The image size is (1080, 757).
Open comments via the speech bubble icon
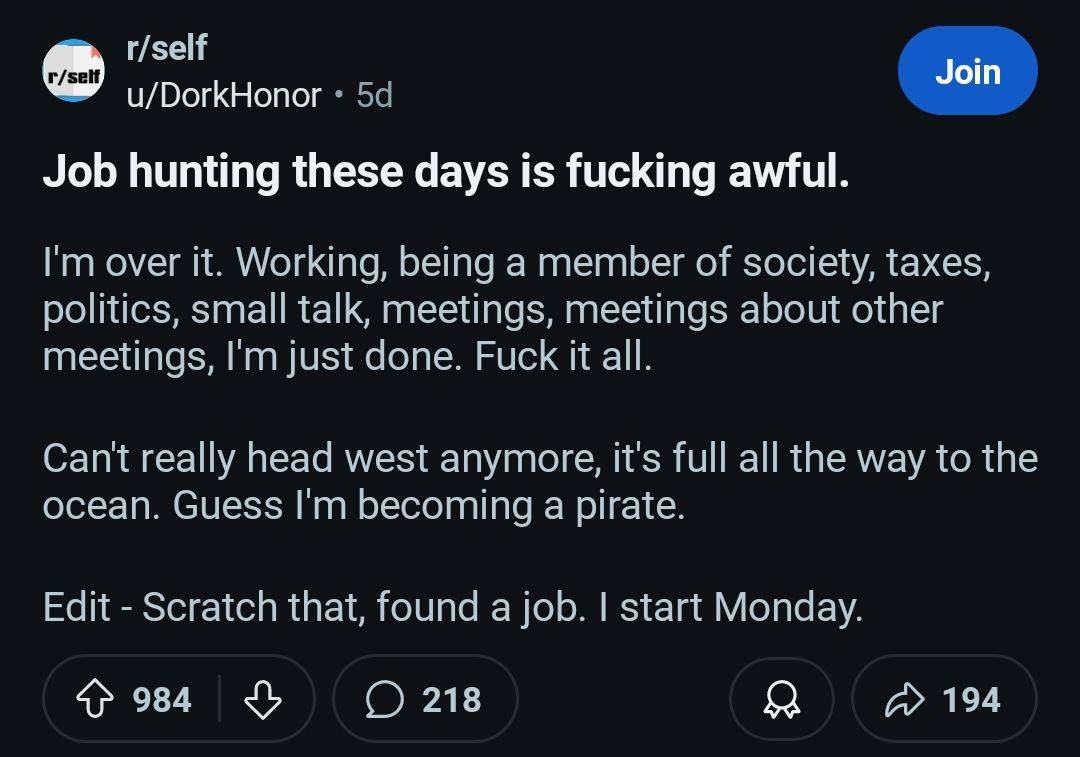(384, 699)
